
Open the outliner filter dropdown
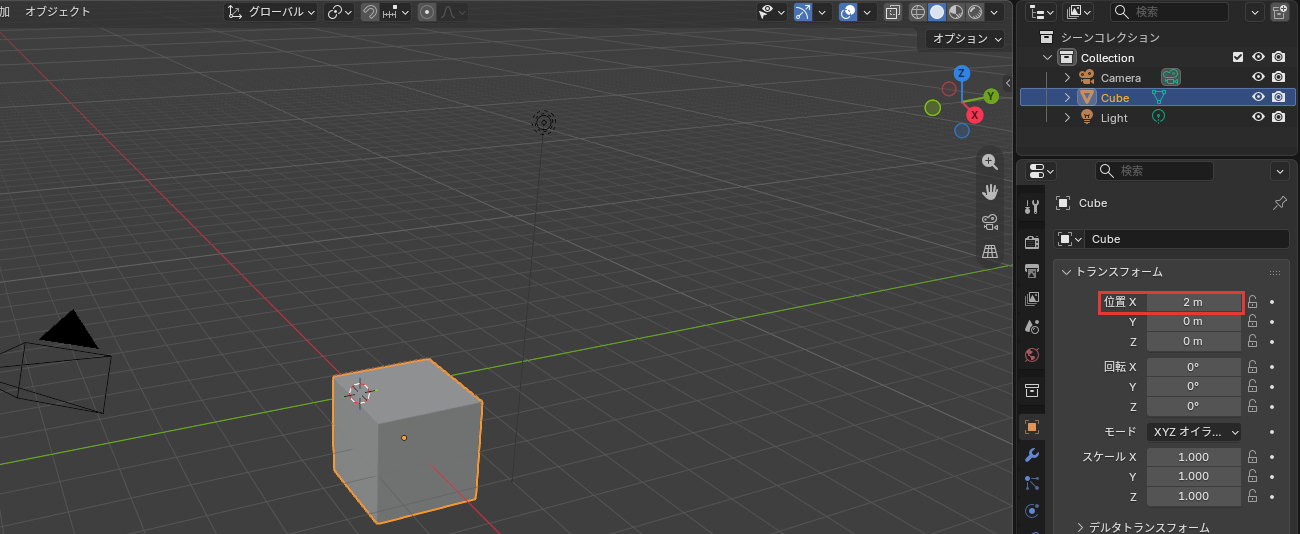[x=1255, y=12]
